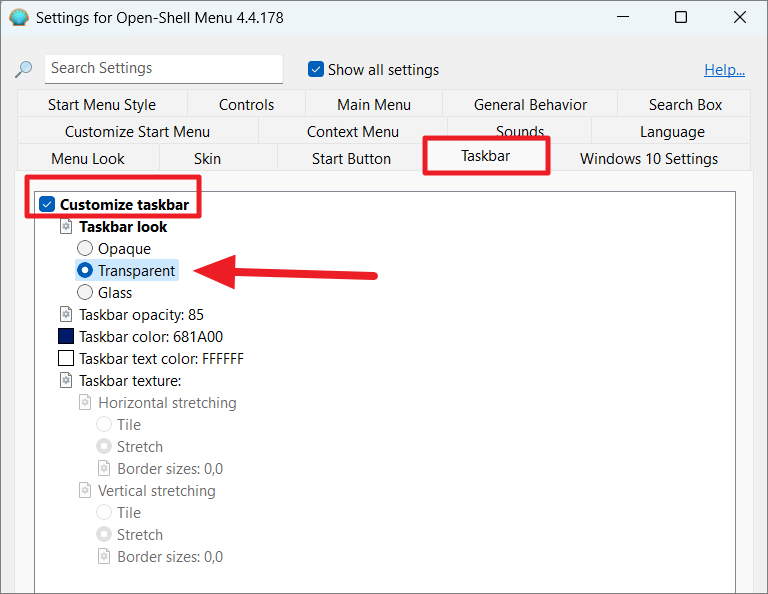
Task: Toggle the Show all settings checkbox
Action: 316,70
